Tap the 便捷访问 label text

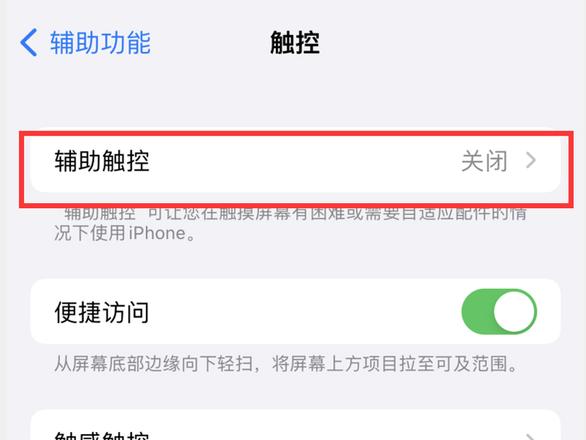(102, 312)
